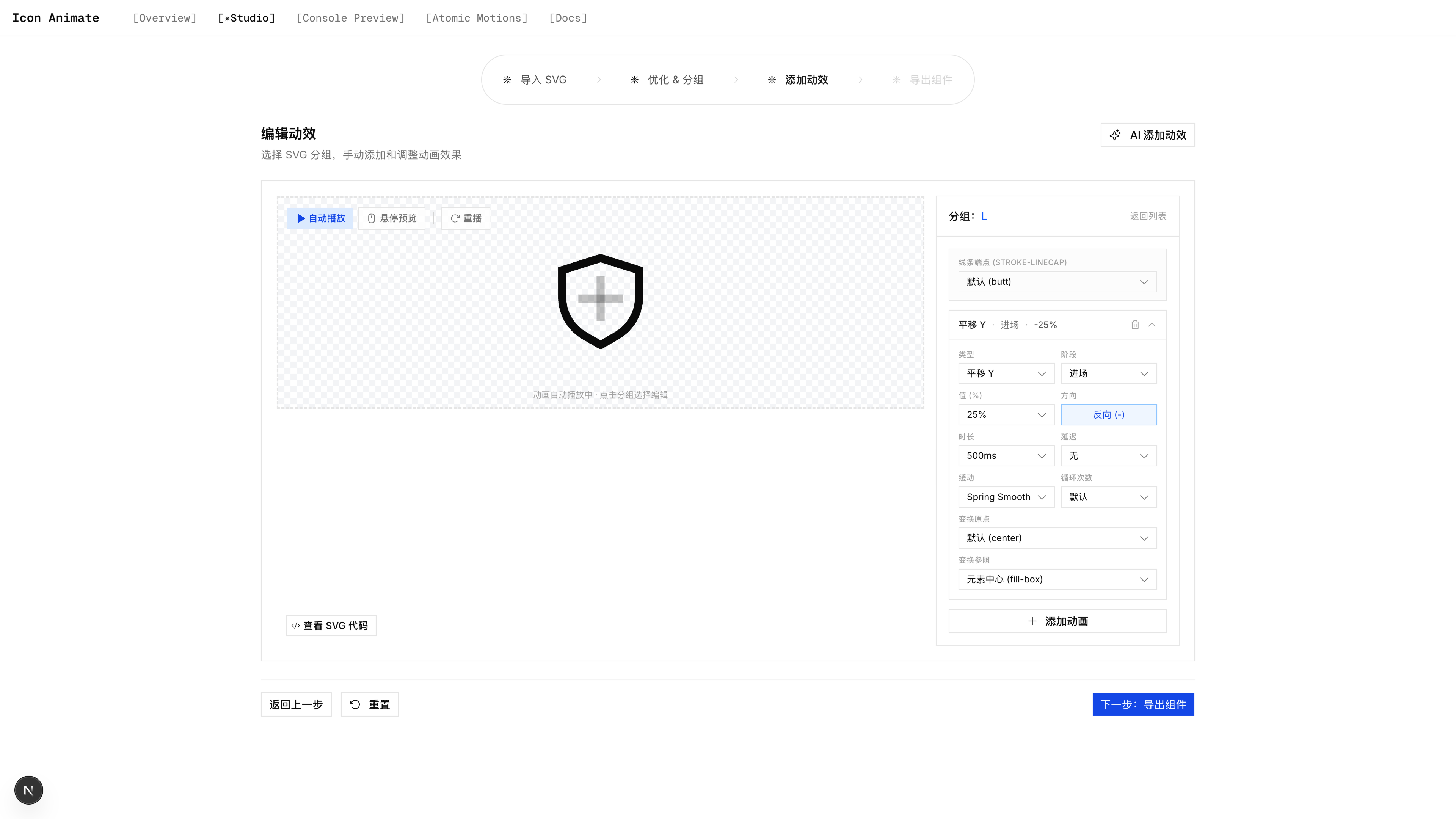Open the 线条端点 stroke-linecap dropdown
Screen dimensions: 1456x819
[1057, 281]
